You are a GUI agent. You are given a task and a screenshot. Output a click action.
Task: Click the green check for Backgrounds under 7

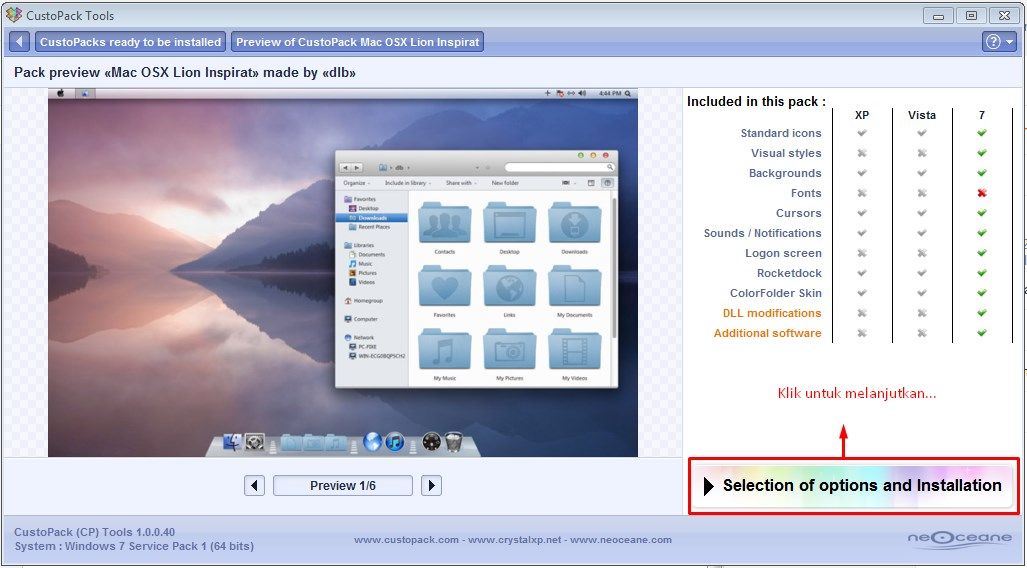pyautogui.click(x=982, y=173)
